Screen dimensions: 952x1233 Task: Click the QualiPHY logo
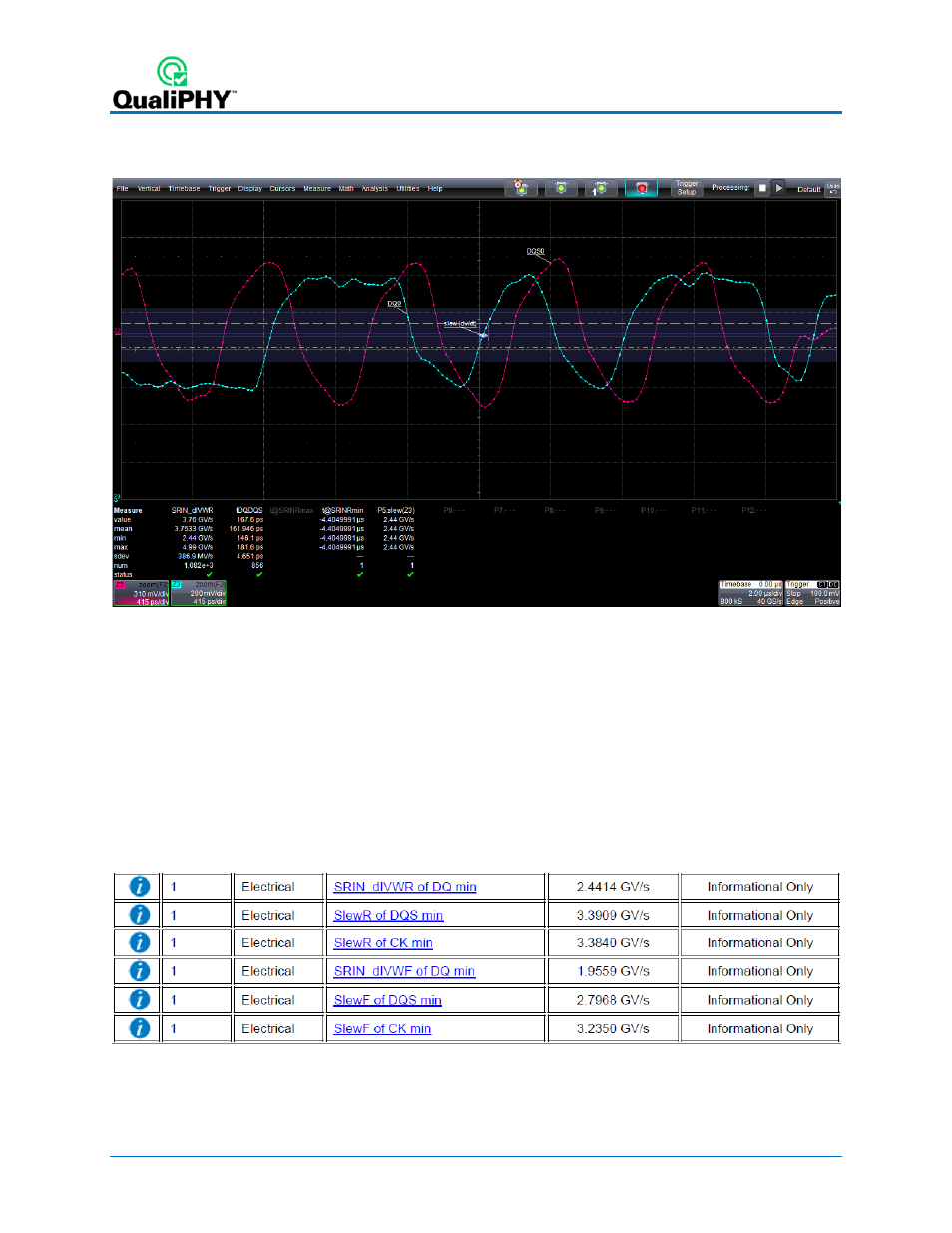click(x=174, y=83)
